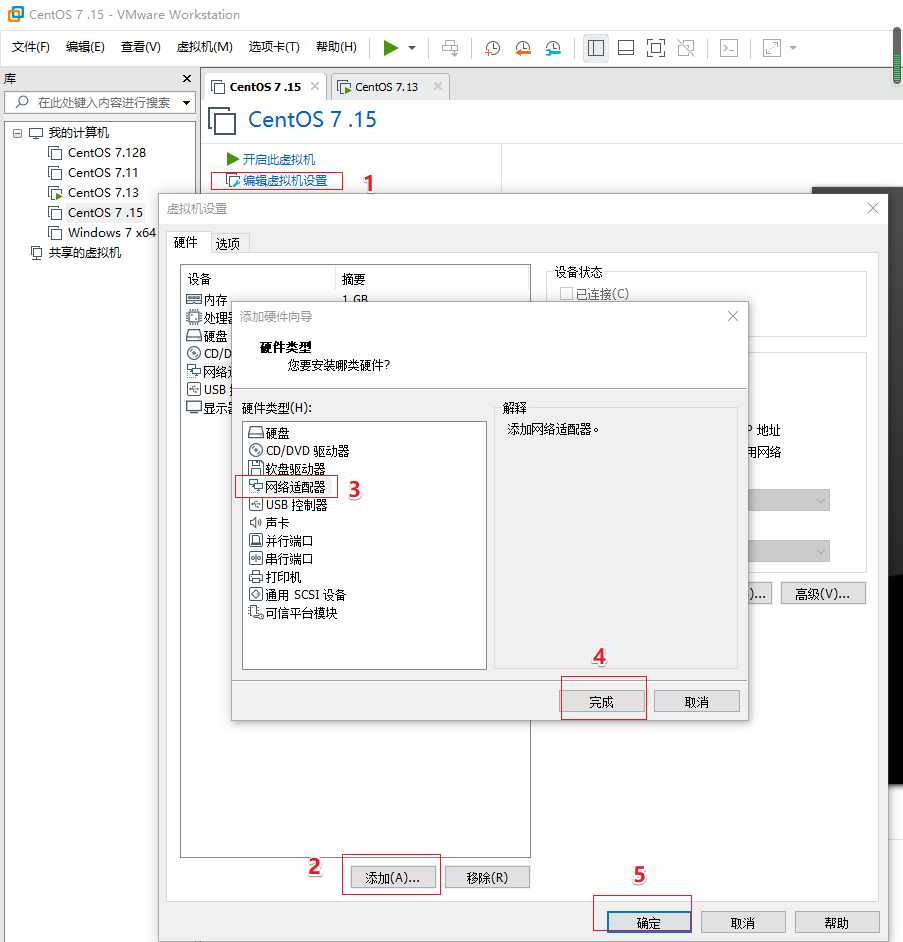Power on the virtual machine with green play icon
Screen dimensions: 903x942
[x=390, y=47]
